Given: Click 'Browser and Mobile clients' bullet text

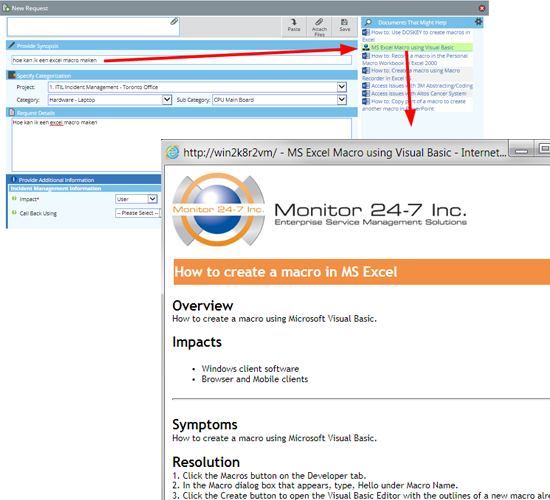Looking at the screenshot, I should tap(255, 379).
